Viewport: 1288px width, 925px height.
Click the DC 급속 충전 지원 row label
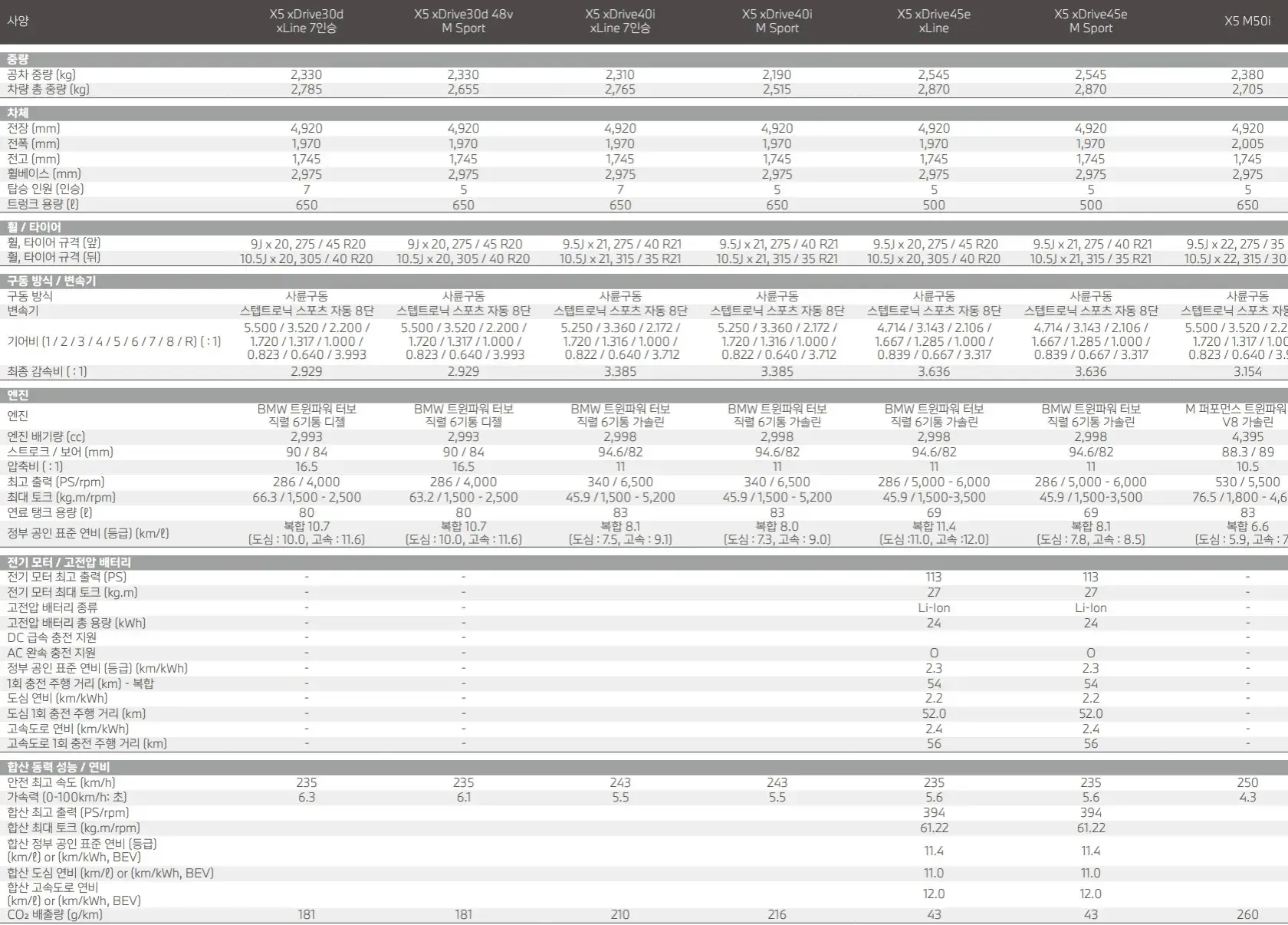tap(51, 637)
